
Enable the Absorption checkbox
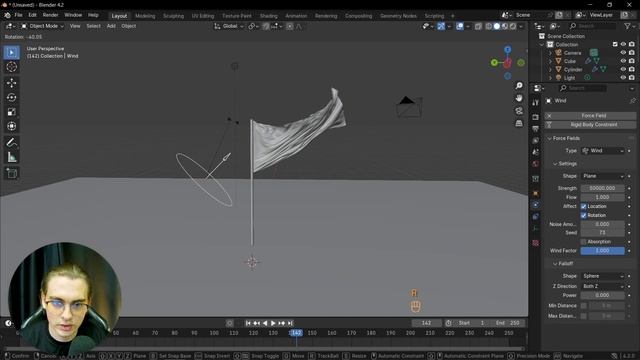tap(584, 242)
